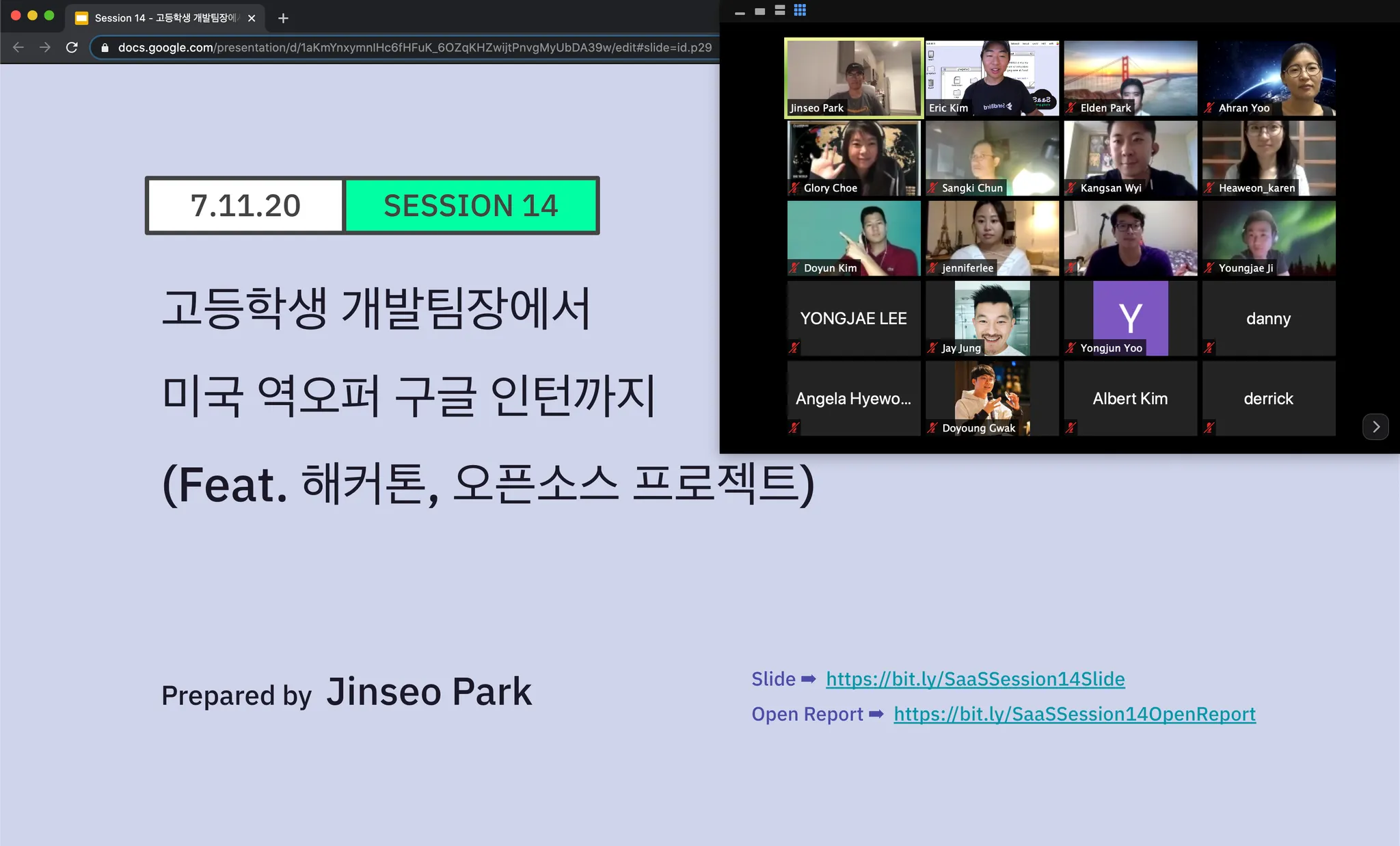Show next page of gallery participants
The width and height of the screenshot is (1400, 846).
(1375, 427)
